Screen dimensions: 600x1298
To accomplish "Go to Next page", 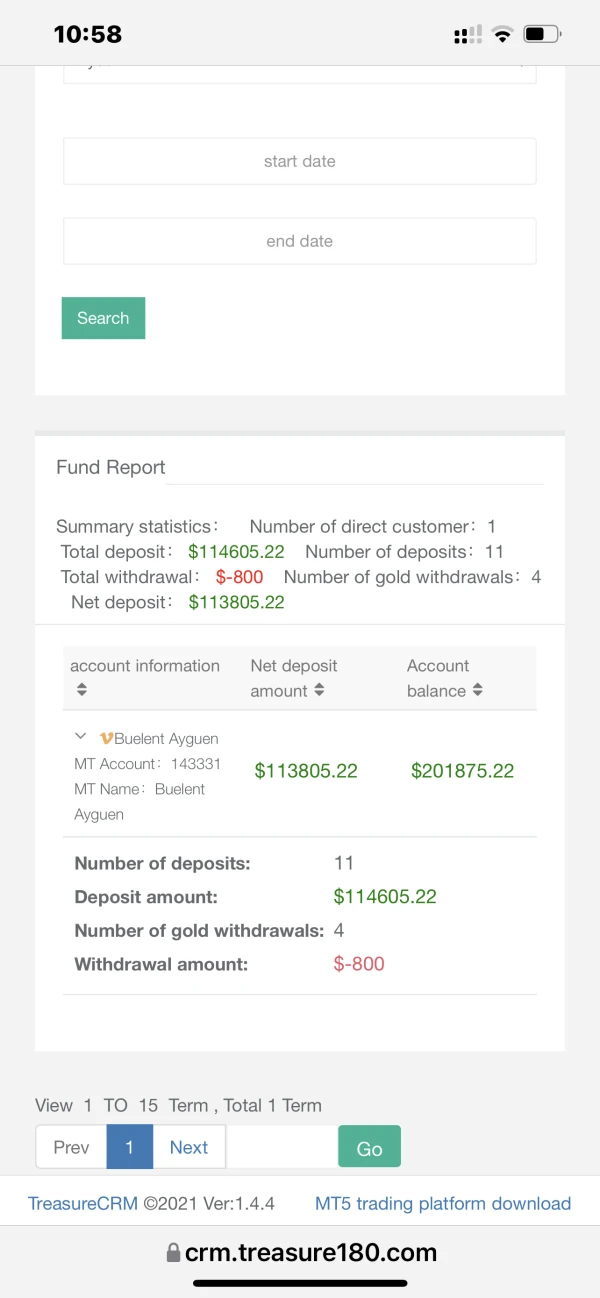I will pyautogui.click(x=189, y=1147).
